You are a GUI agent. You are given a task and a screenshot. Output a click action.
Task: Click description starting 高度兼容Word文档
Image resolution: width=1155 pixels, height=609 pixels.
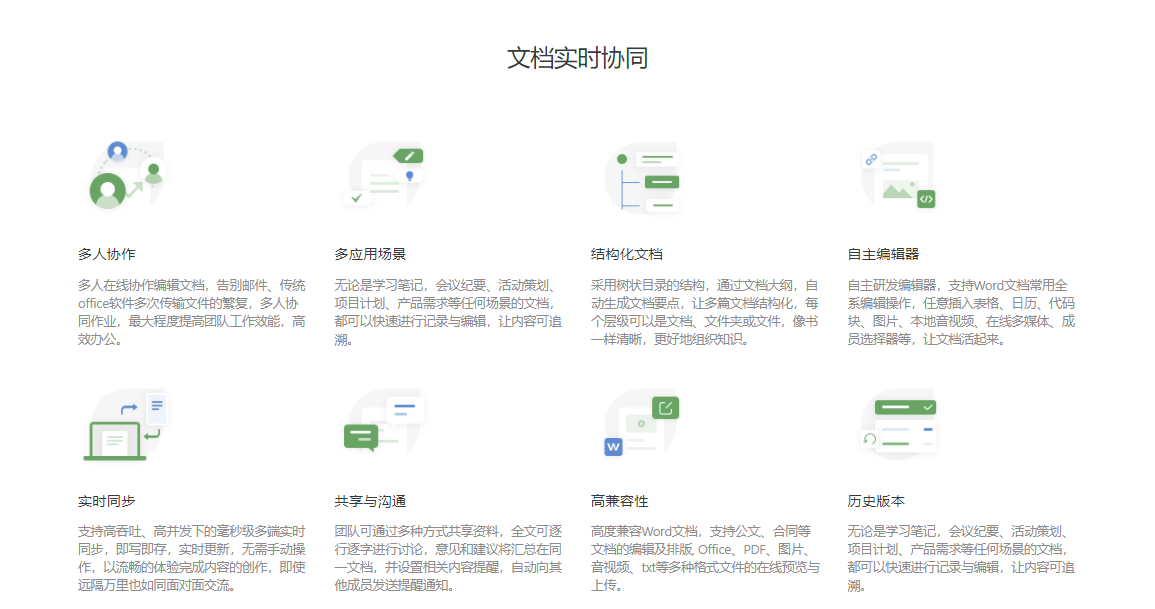705,558
